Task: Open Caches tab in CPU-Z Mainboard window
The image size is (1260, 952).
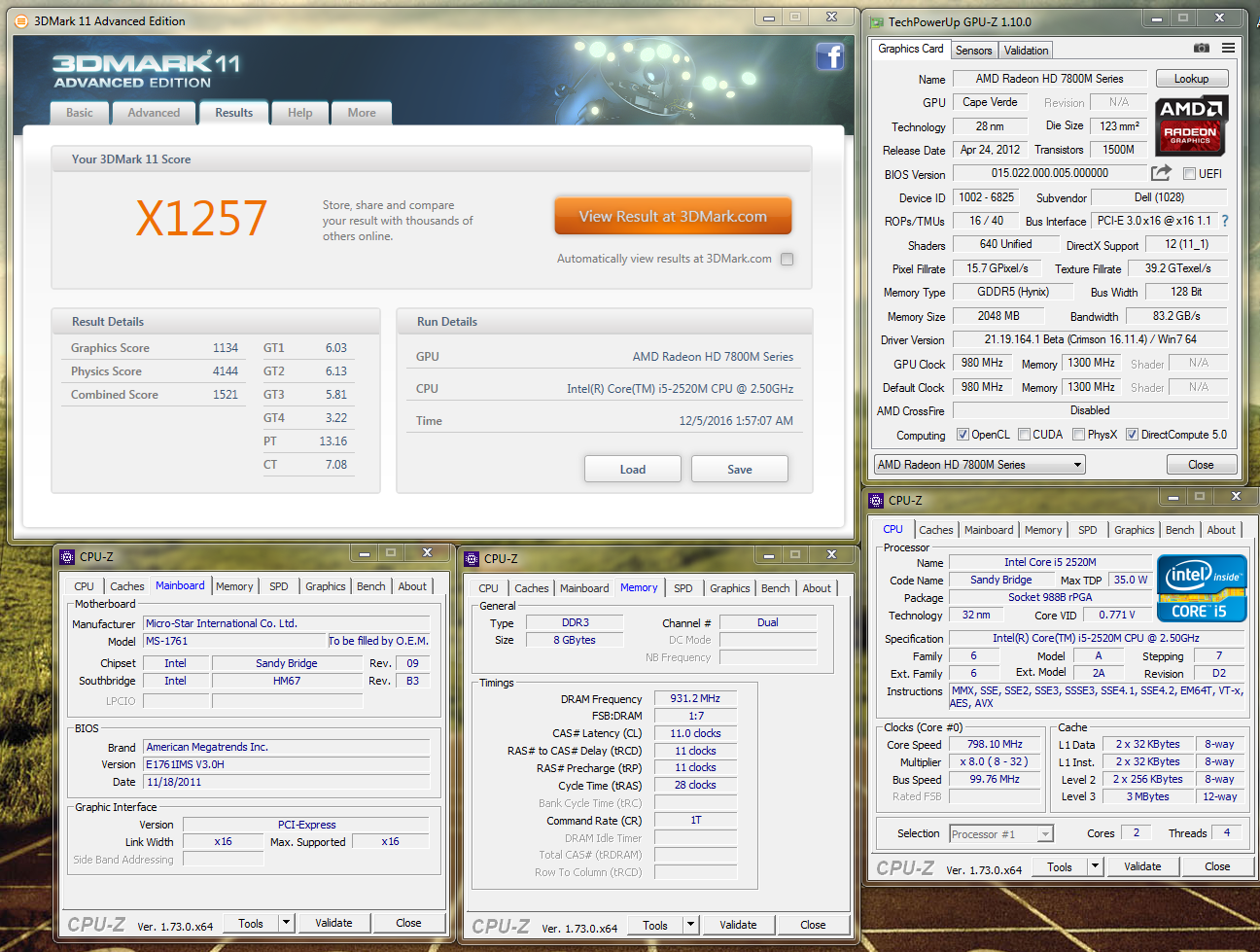Action: (127, 586)
